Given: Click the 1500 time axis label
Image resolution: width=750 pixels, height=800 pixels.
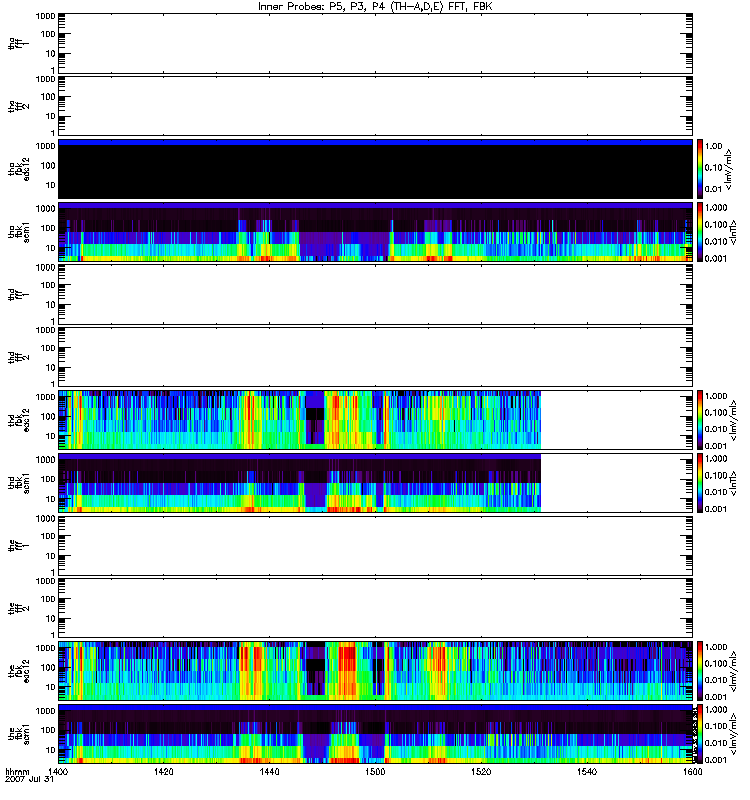Looking at the screenshot, I should click(375, 771).
